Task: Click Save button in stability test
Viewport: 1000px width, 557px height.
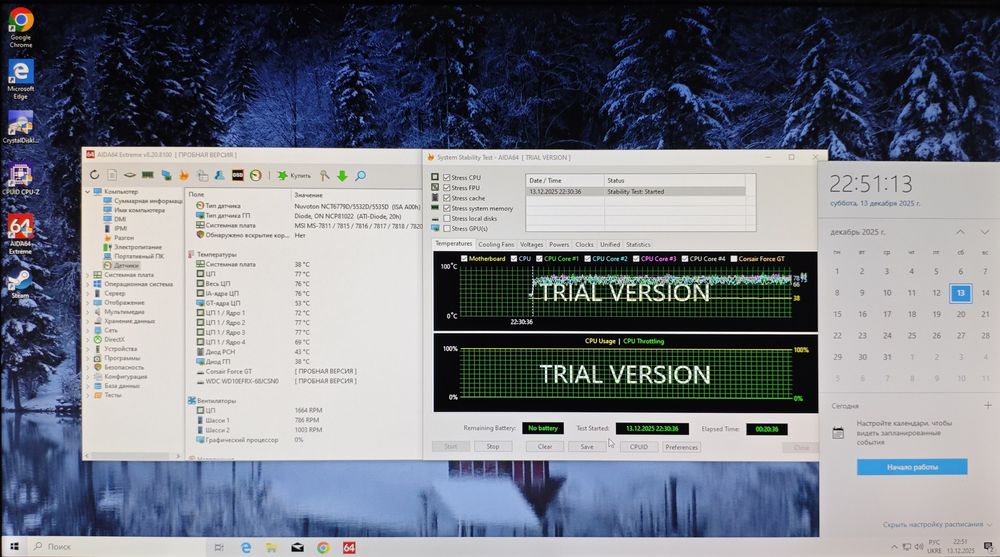Action: [587, 447]
